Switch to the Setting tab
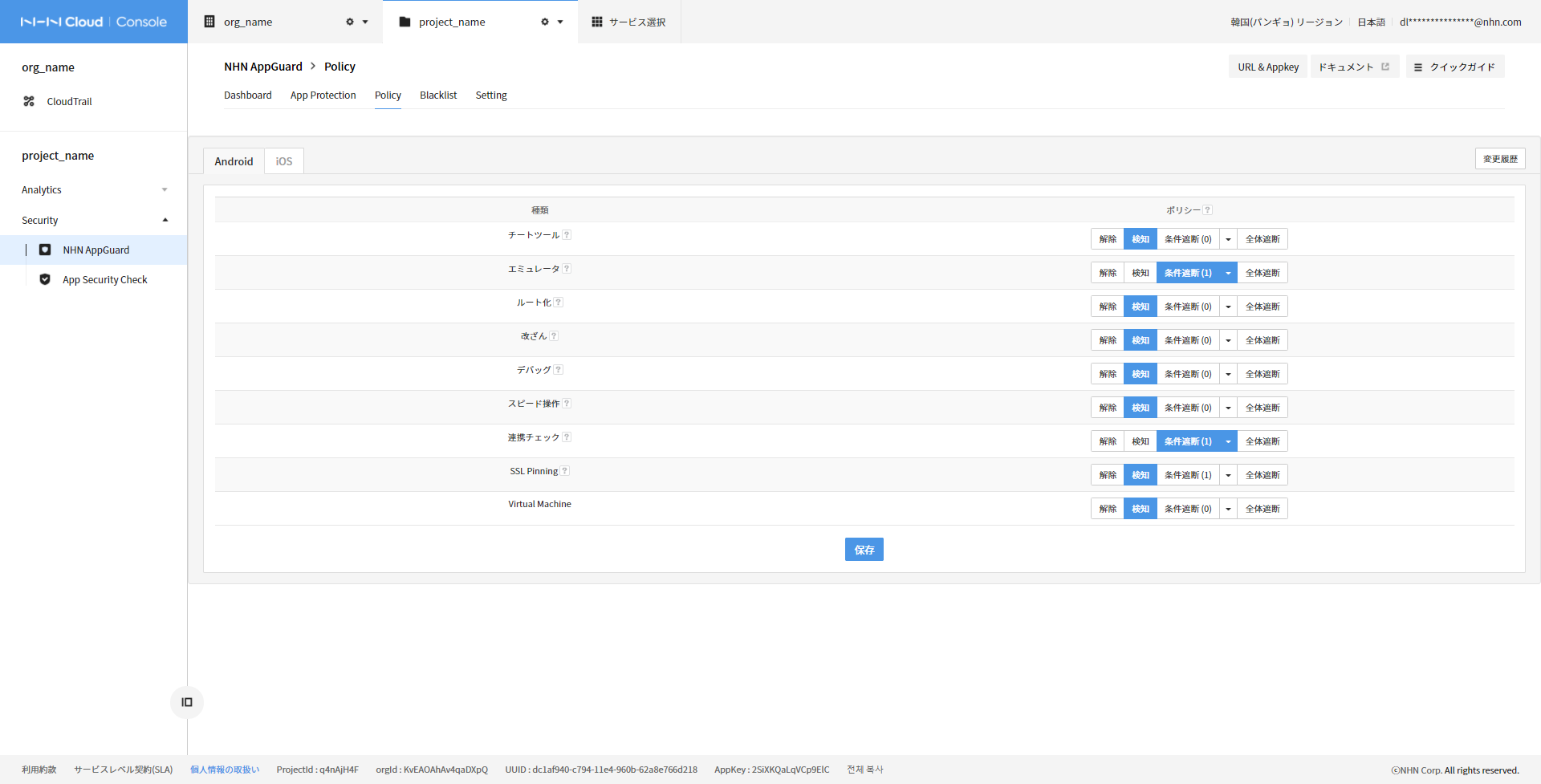Image resolution: width=1541 pixels, height=784 pixels. click(x=491, y=95)
